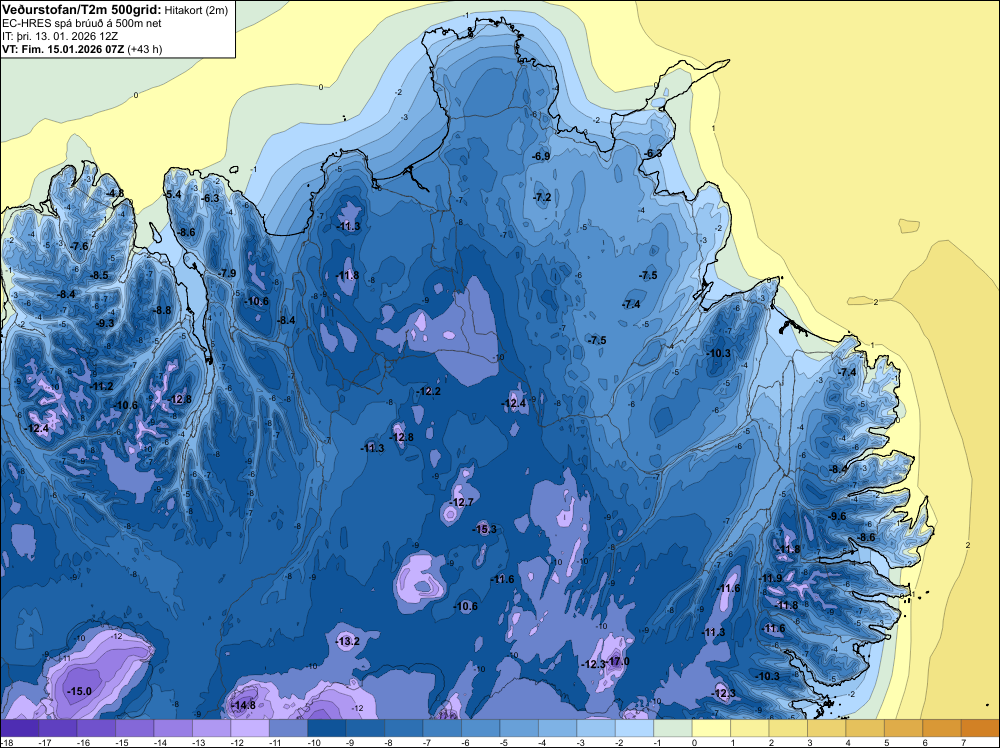1000x748 pixels.
Task: Pick legend swatch between 2 and 3
Action: (788, 728)
